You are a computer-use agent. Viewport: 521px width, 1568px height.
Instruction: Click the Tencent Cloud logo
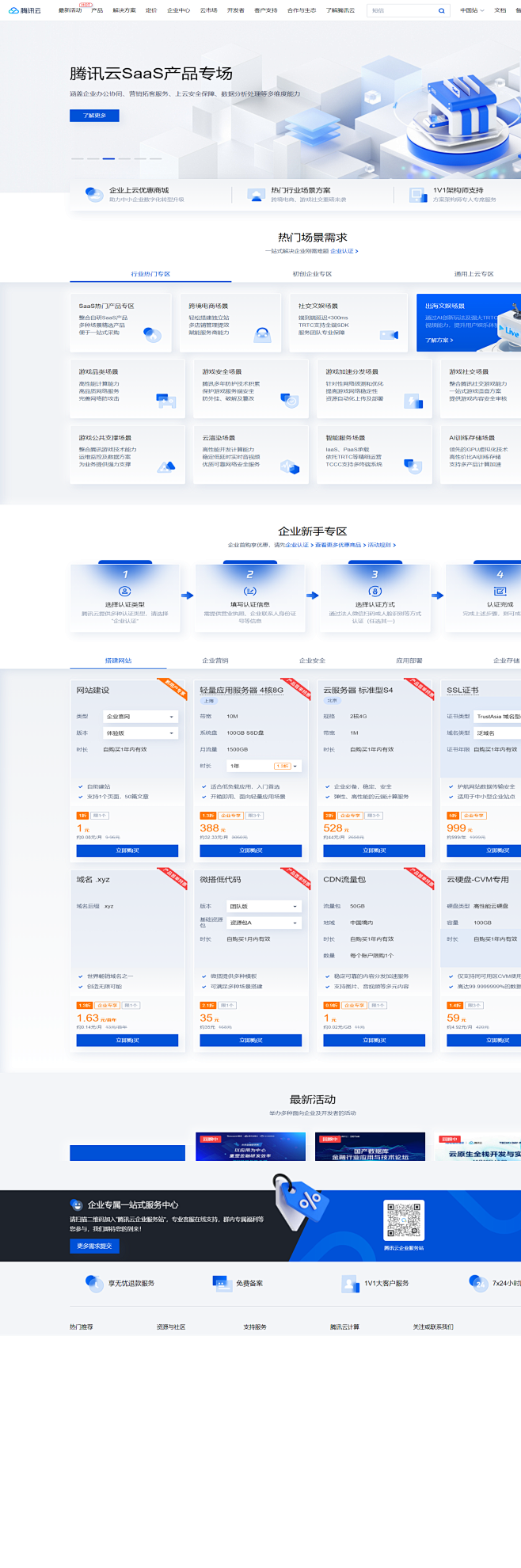click(x=25, y=10)
